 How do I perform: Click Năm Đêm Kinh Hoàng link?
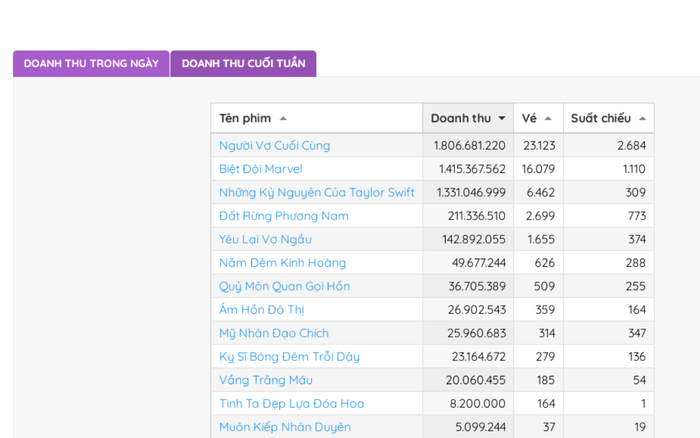tap(282, 263)
